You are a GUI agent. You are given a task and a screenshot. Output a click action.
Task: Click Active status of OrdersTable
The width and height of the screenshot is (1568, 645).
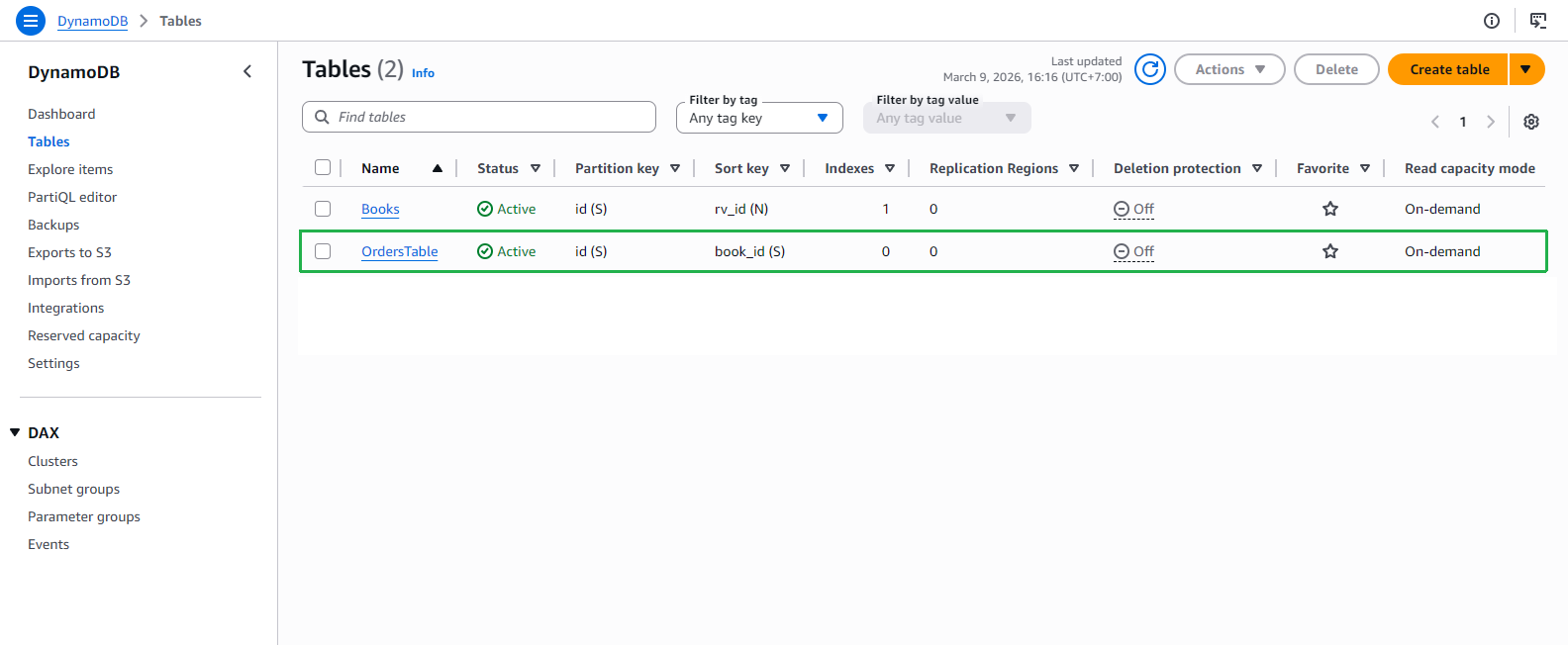[x=507, y=251]
